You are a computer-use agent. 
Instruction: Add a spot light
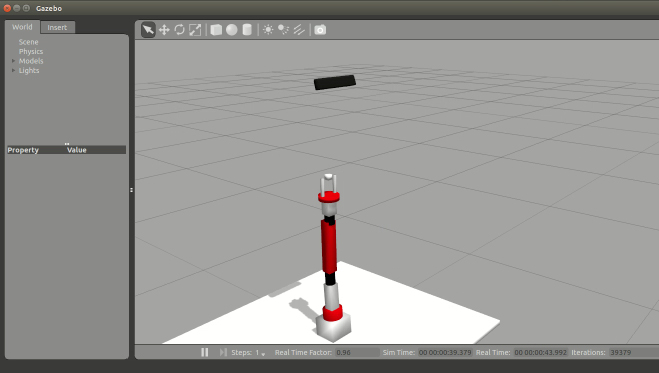pyautogui.click(x=283, y=30)
